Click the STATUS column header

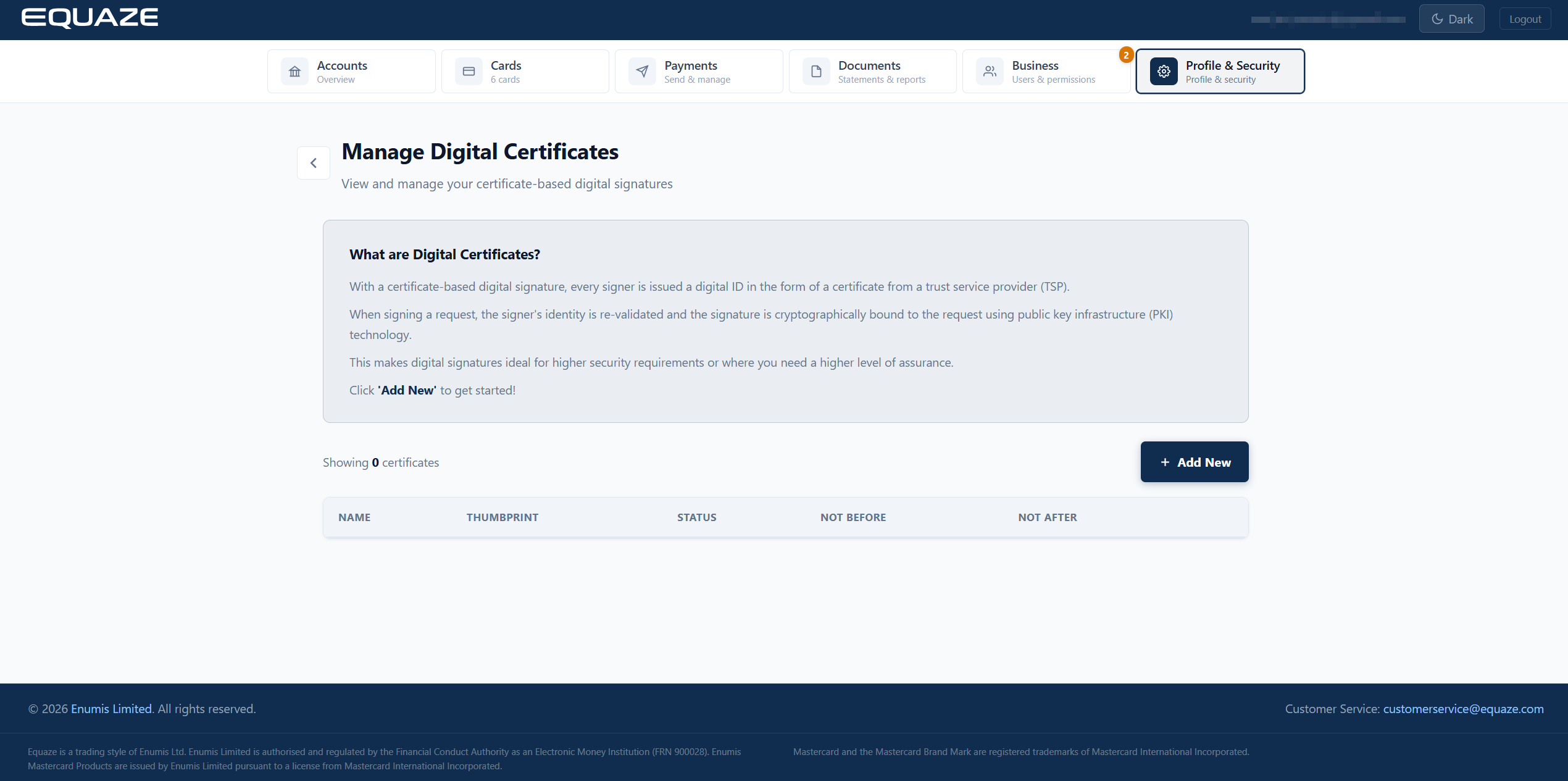(697, 517)
